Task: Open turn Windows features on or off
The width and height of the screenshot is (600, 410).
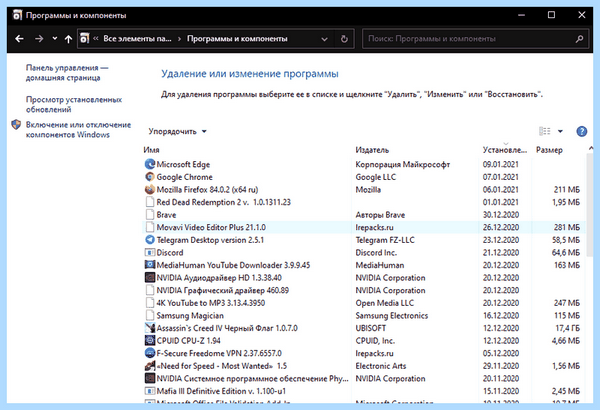Action: click(x=78, y=129)
